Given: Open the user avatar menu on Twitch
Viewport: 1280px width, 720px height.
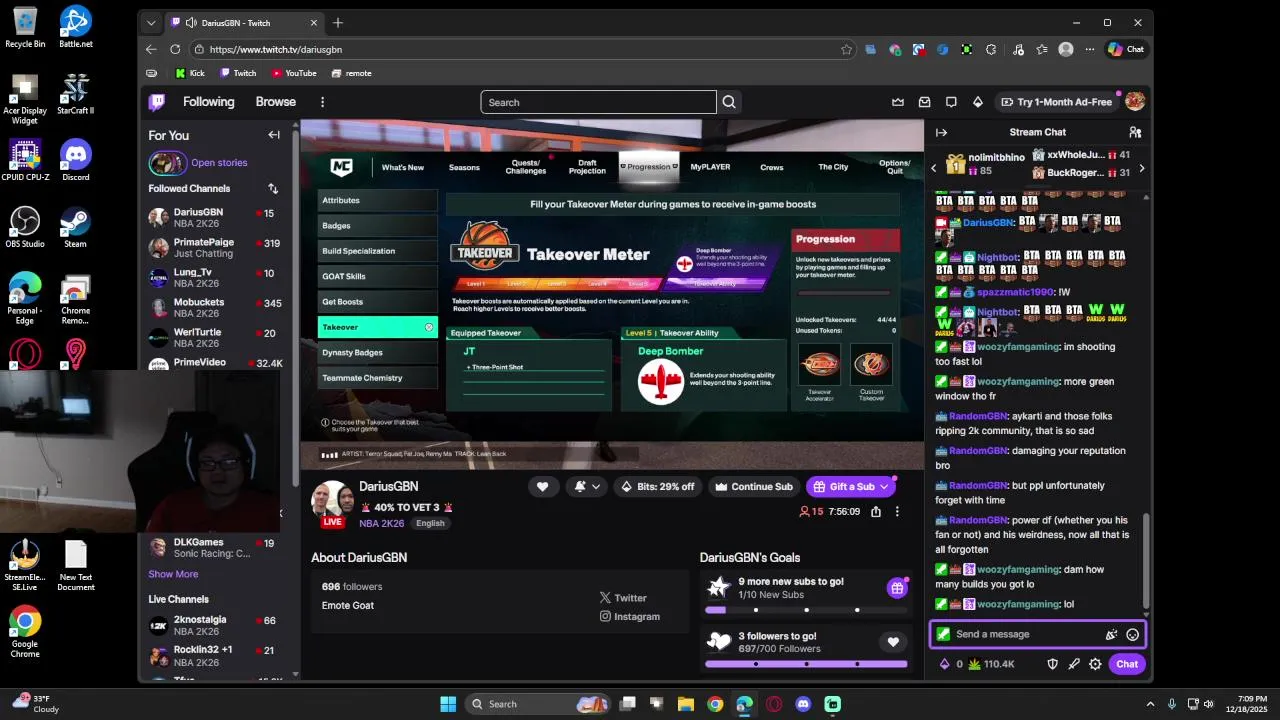Looking at the screenshot, I should click(1135, 102).
